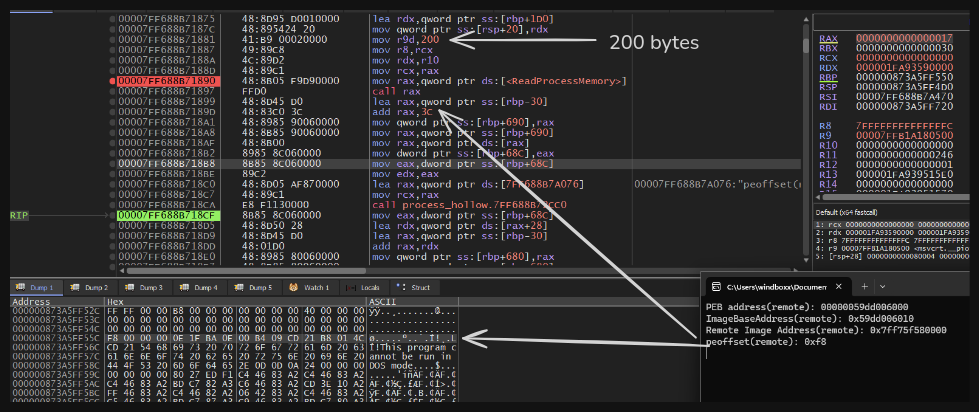Click the Dump 1 tab icon
Screen dimensions: 979x412
click(18, 287)
